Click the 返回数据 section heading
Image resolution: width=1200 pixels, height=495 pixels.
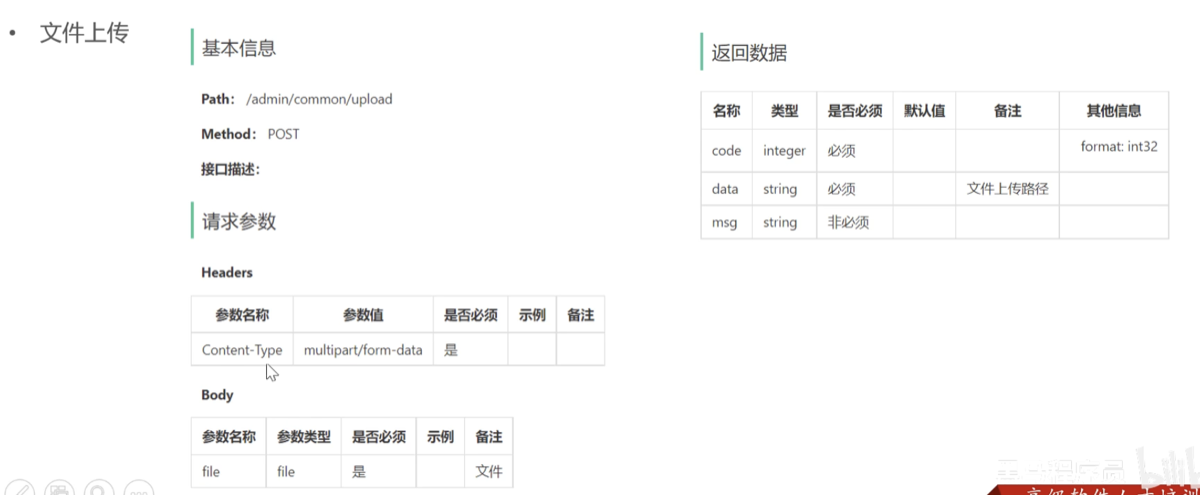pos(749,53)
